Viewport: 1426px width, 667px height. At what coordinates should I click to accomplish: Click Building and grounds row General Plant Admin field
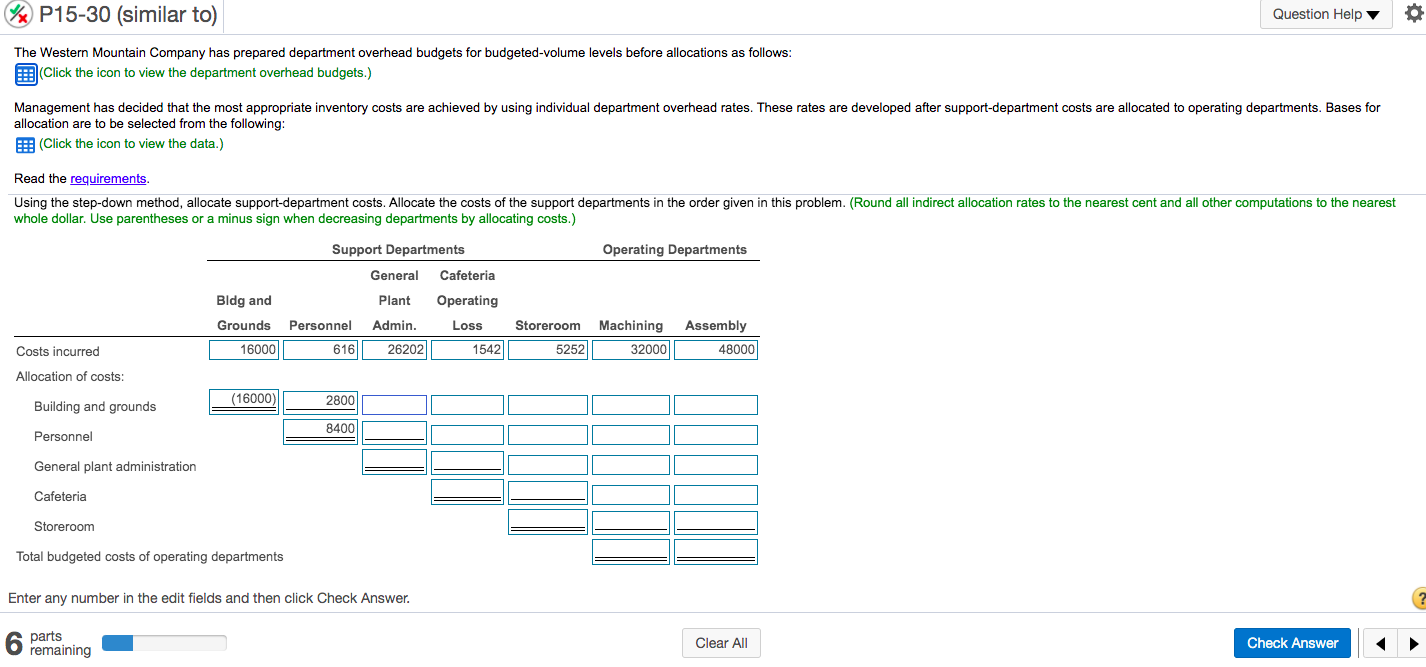tap(394, 405)
